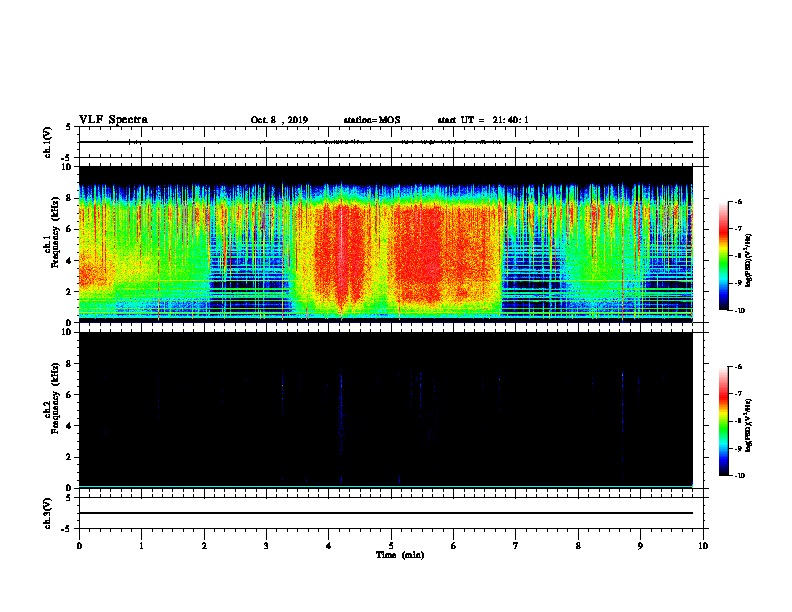This screenshot has height=612, width=792.
Task: Click the "5" tick of ch.1(V) axis
Action: [69, 127]
